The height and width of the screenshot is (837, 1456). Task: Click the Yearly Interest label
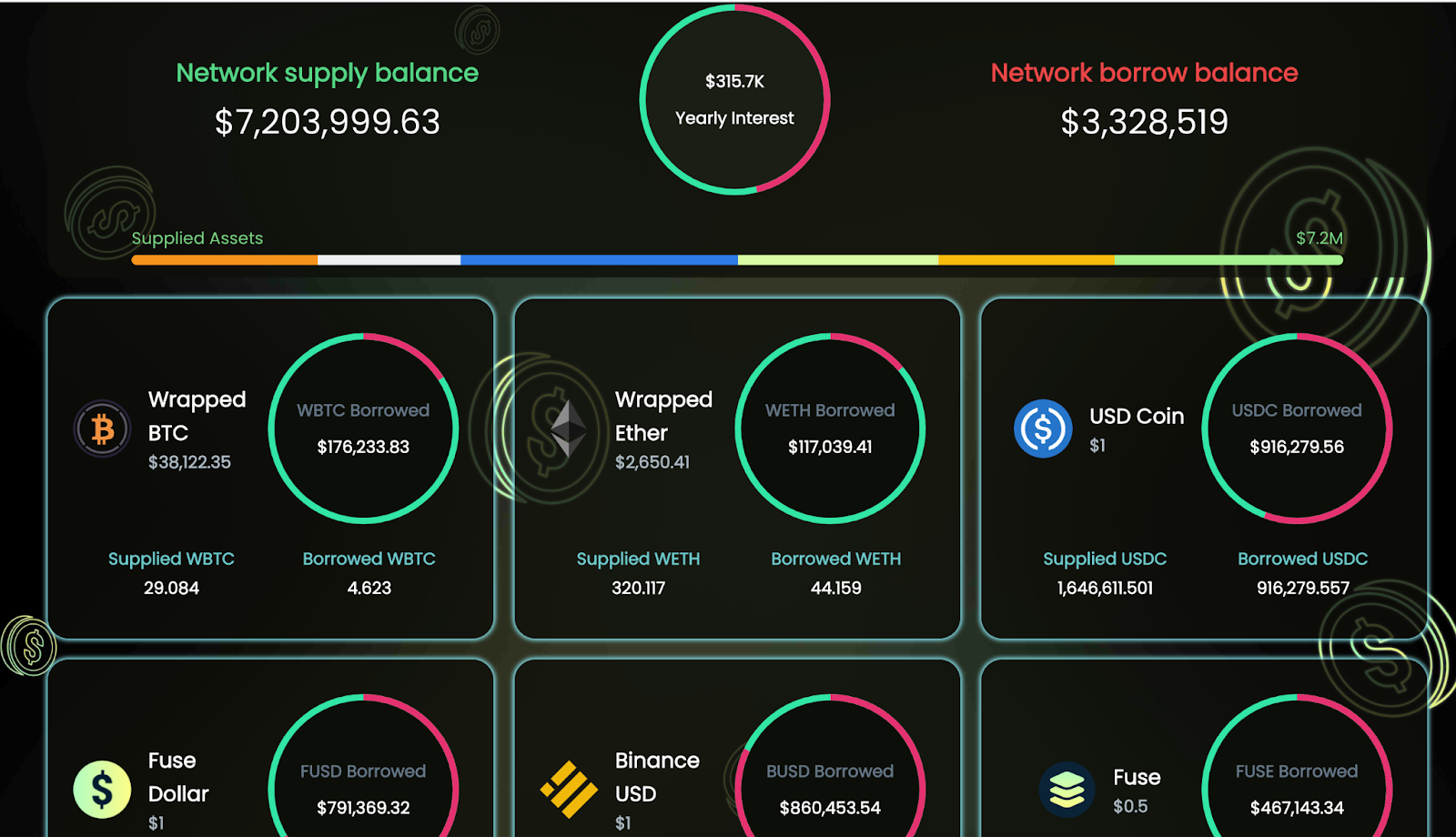734,118
